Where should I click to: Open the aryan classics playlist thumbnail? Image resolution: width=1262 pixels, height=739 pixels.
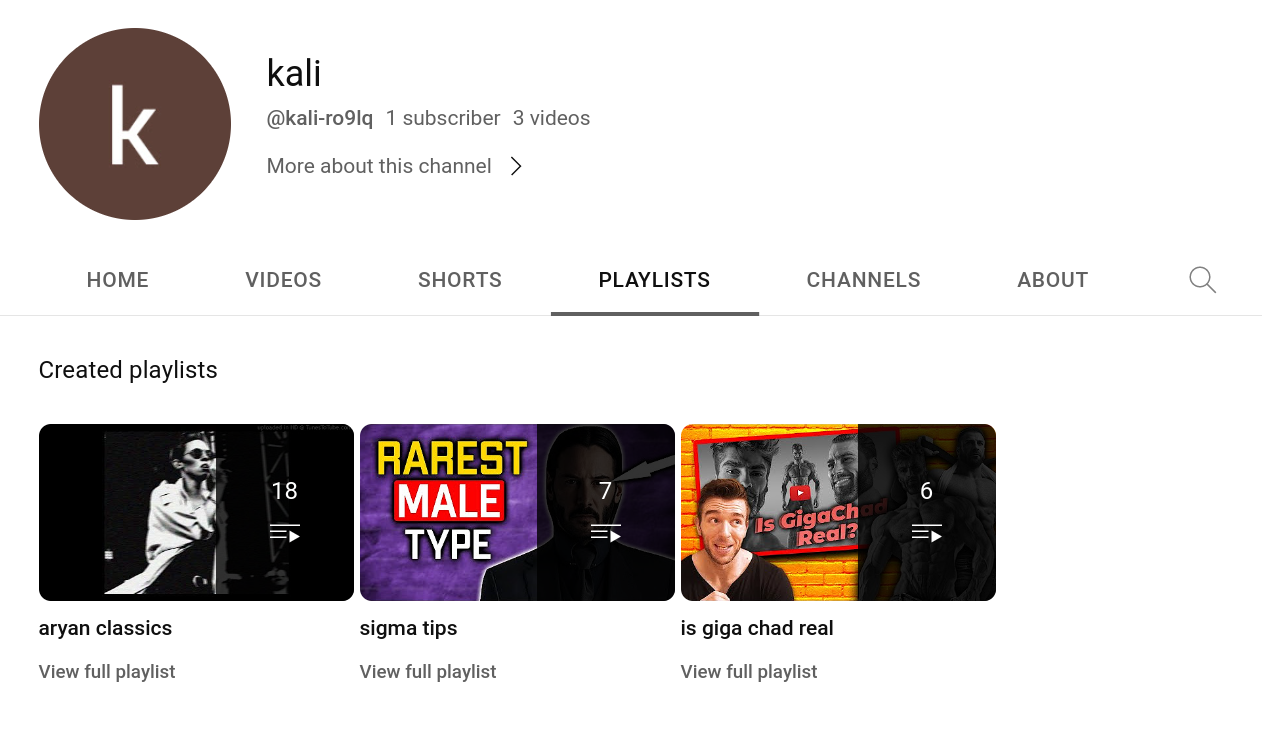[196, 512]
